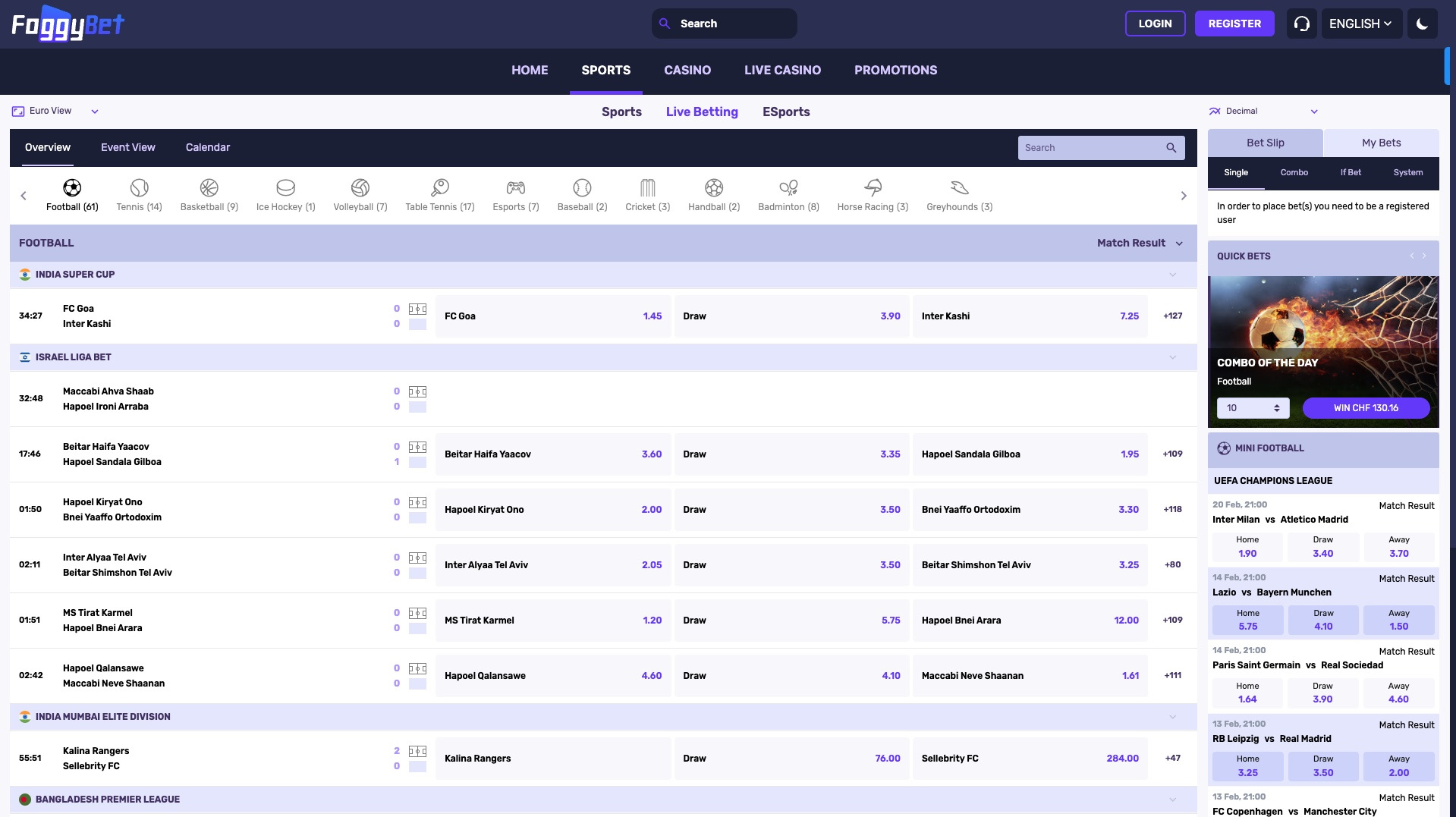The width and height of the screenshot is (1456, 817).
Task: Open Horse Racing events
Action: (x=872, y=188)
